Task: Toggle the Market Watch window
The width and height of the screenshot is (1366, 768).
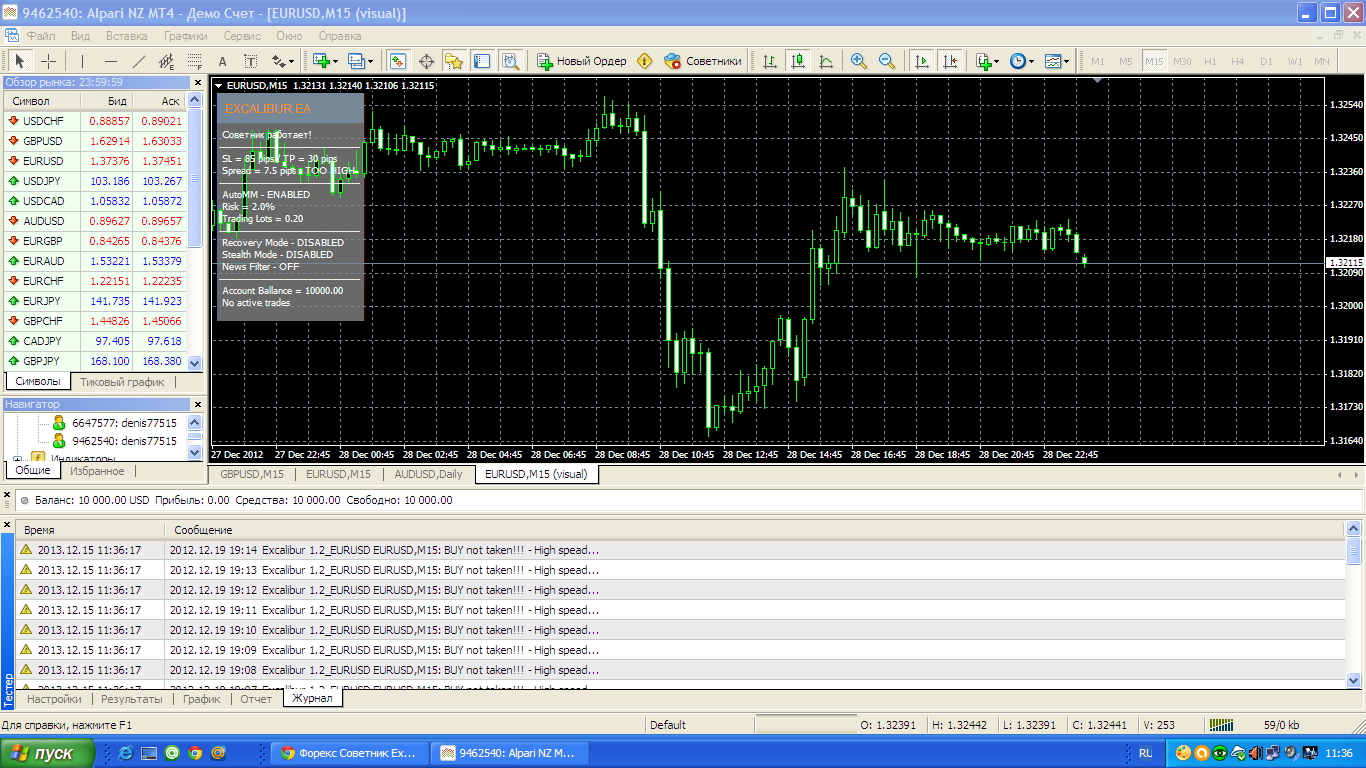Action: [398, 61]
